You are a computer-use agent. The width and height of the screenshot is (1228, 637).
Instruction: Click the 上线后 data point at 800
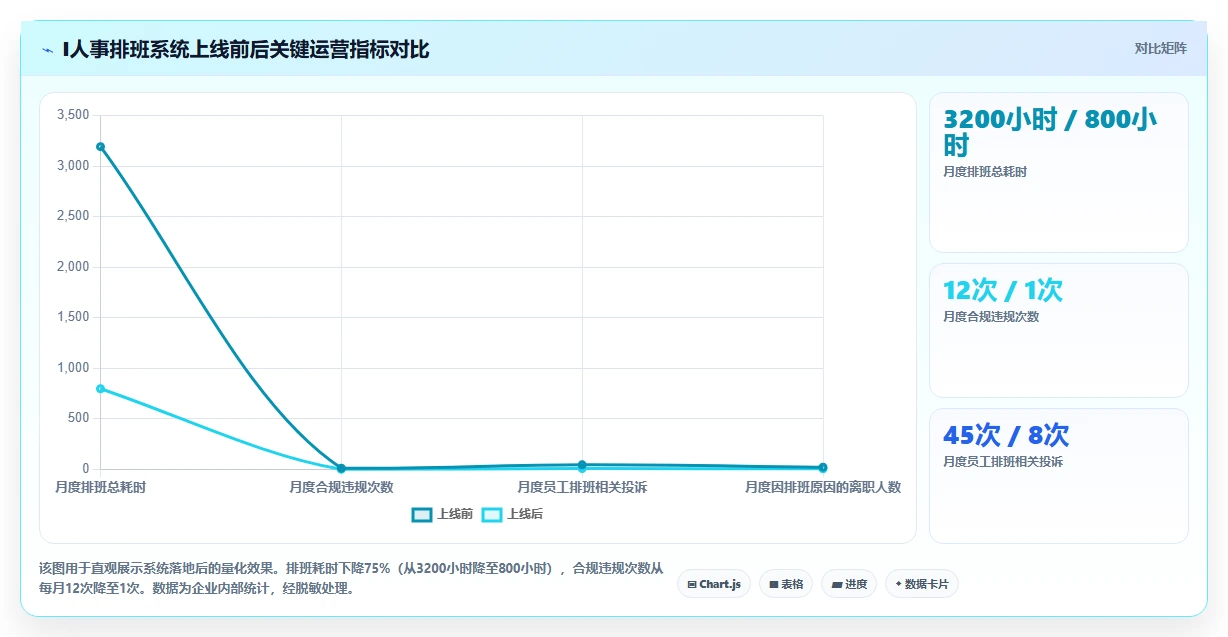coord(100,388)
